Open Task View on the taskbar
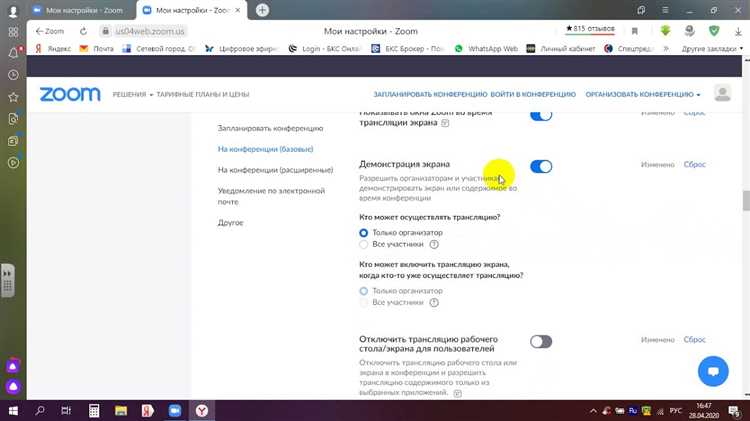This screenshot has width=750, height=421. coord(66,410)
